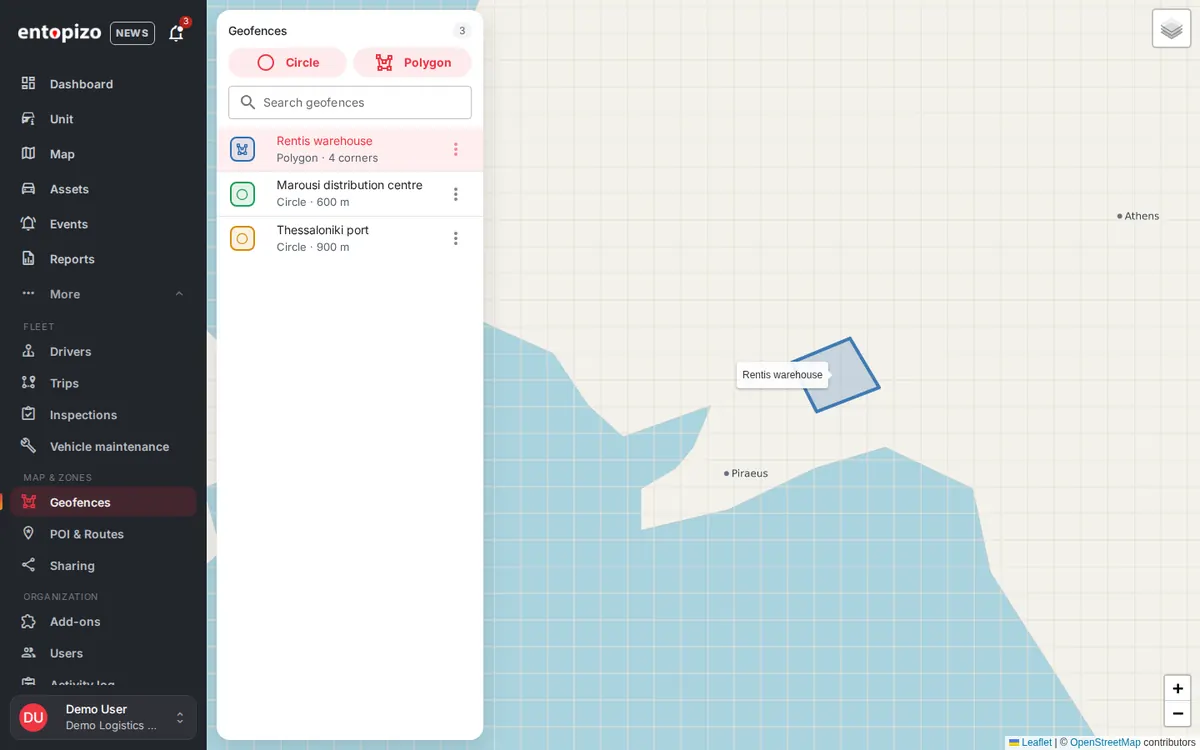1200x750 pixels.
Task: Open Inspections
Action: tap(103, 415)
